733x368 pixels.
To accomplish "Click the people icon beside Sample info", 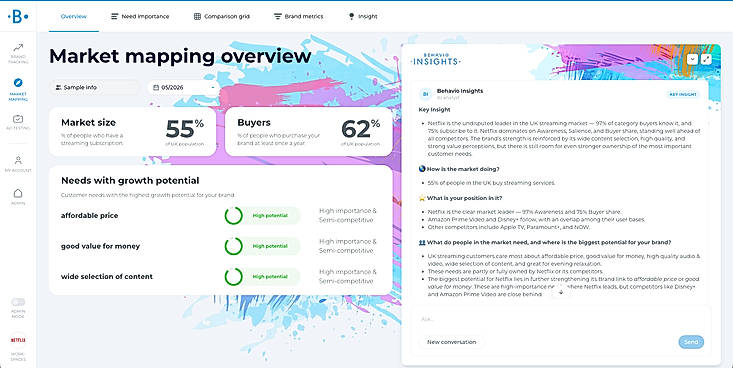I will [58, 87].
